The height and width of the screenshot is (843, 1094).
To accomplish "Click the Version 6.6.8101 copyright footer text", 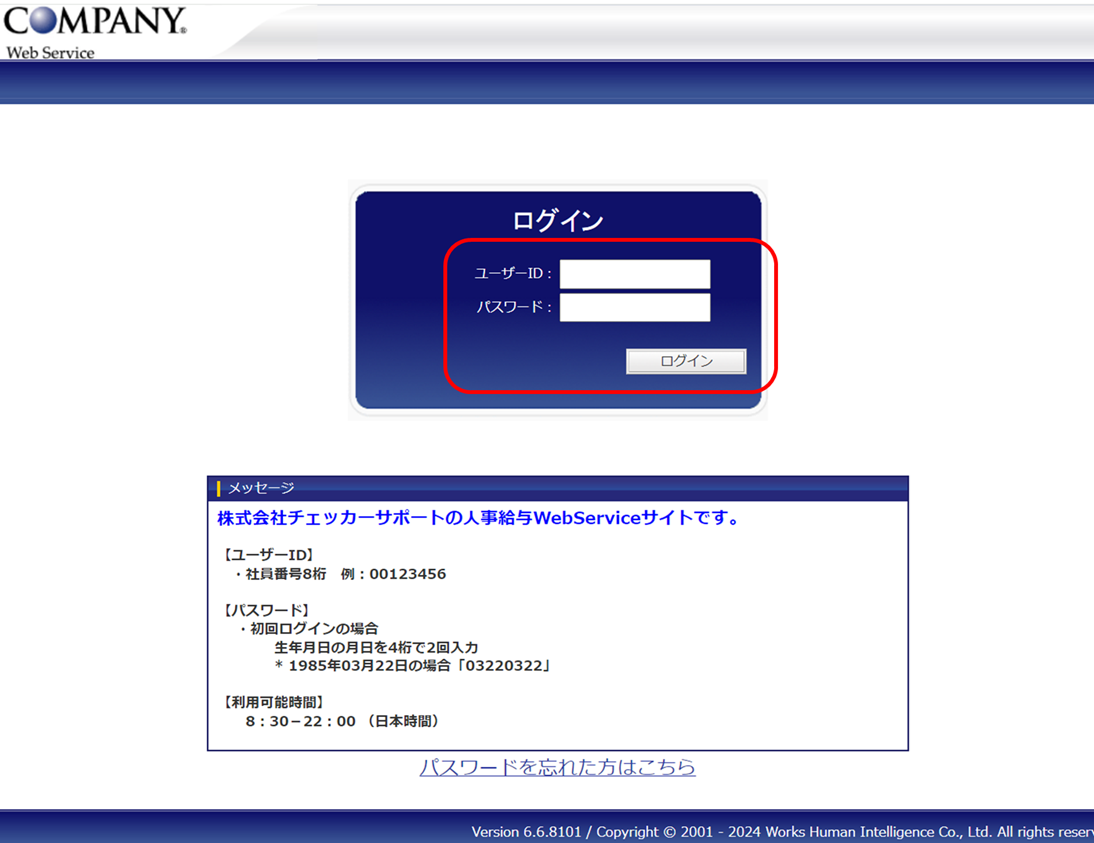I will [x=780, y=832].
